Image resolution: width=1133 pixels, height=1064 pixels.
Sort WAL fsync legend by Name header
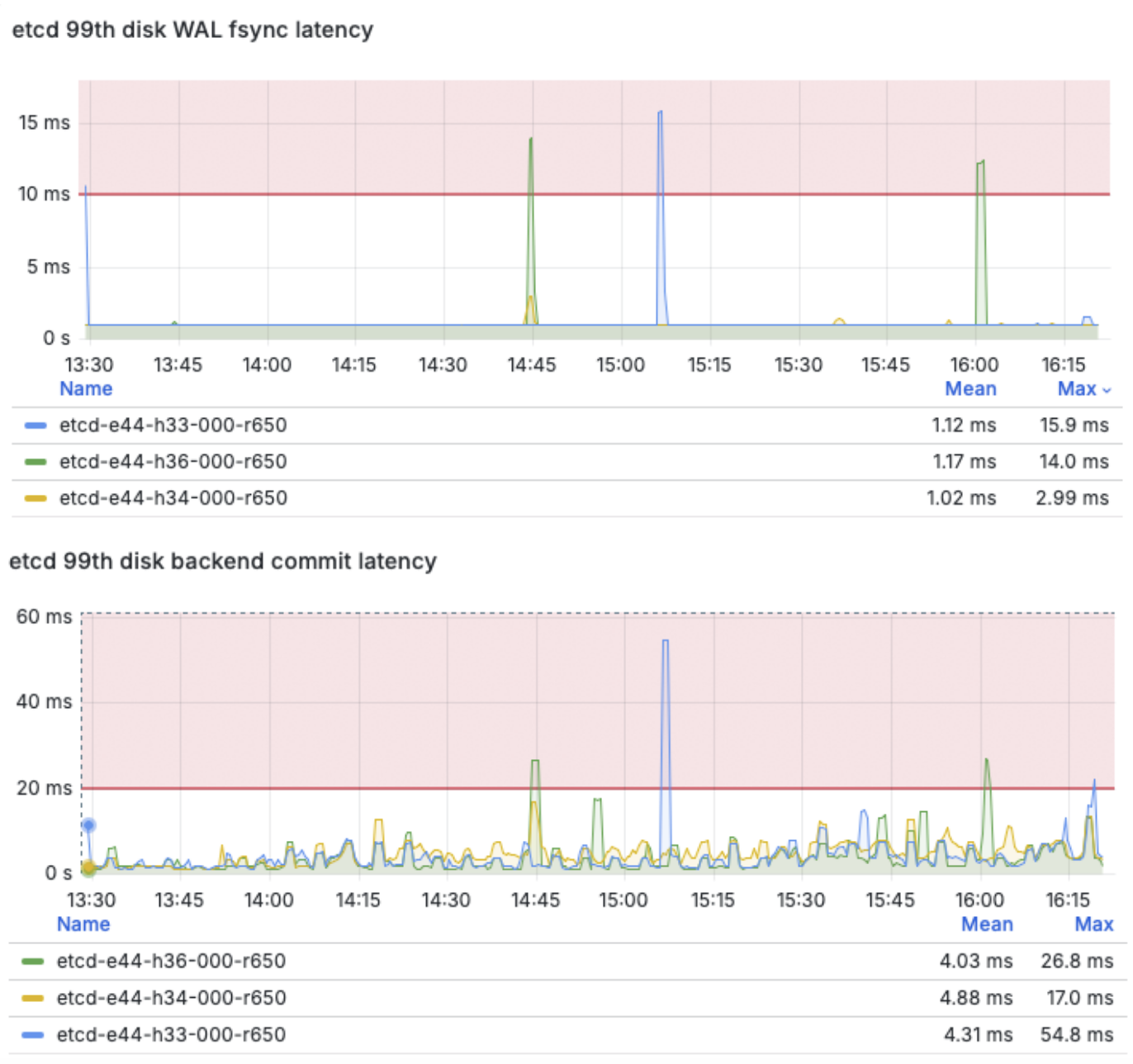pos(86,389)
